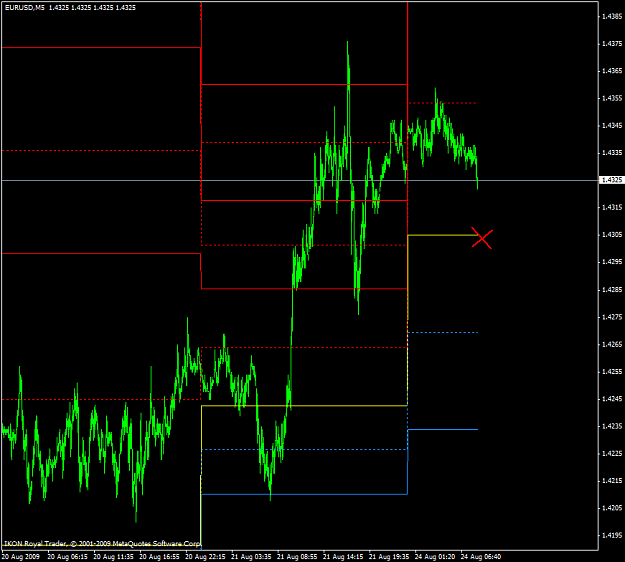Click the 21 Aug 08:55 time label
This screenshot has height=562, width=625.
tap(297, 556)
